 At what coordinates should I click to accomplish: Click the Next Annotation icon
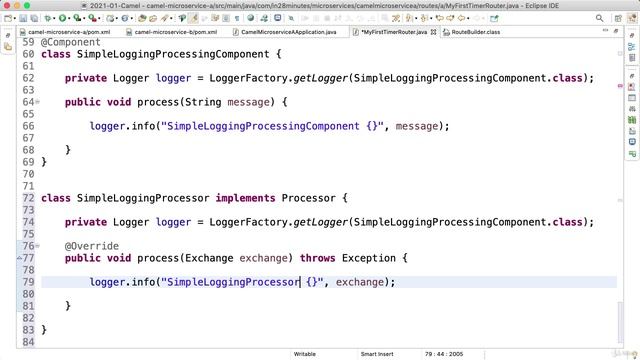408,18
